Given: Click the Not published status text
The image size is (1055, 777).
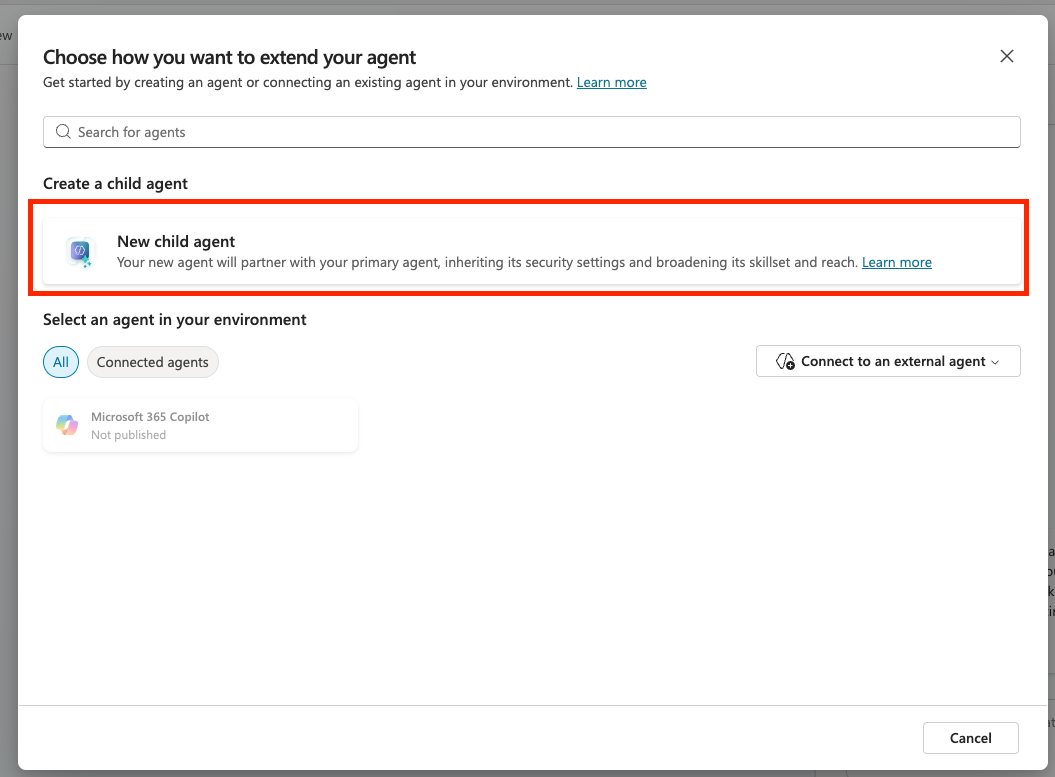Looking at the screenshot, I should click(128, 435).
